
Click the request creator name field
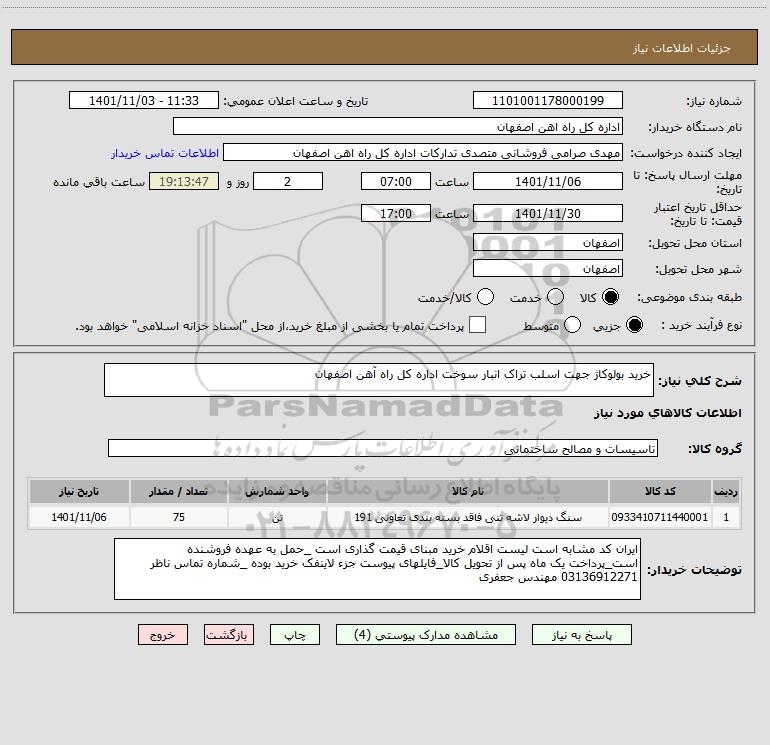[x=423, y=153]
